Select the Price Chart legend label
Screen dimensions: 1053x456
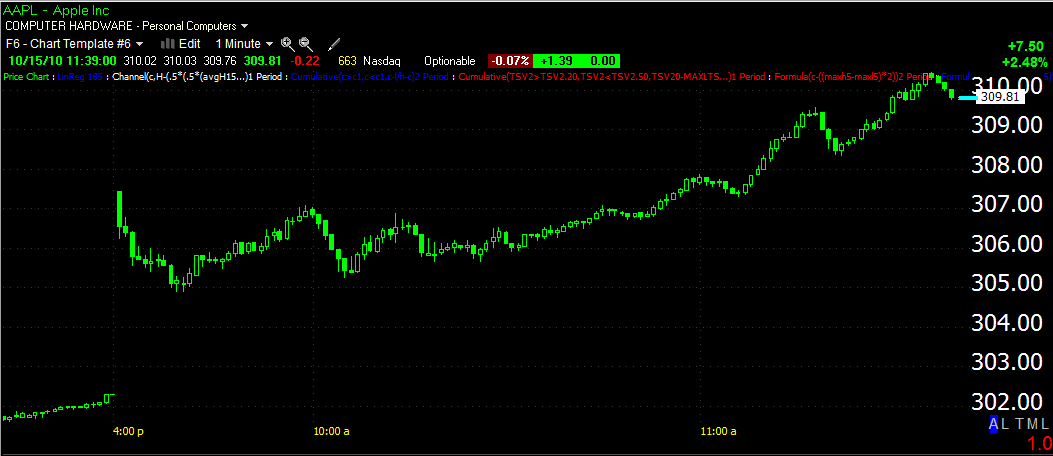click(x=24, y=77)
